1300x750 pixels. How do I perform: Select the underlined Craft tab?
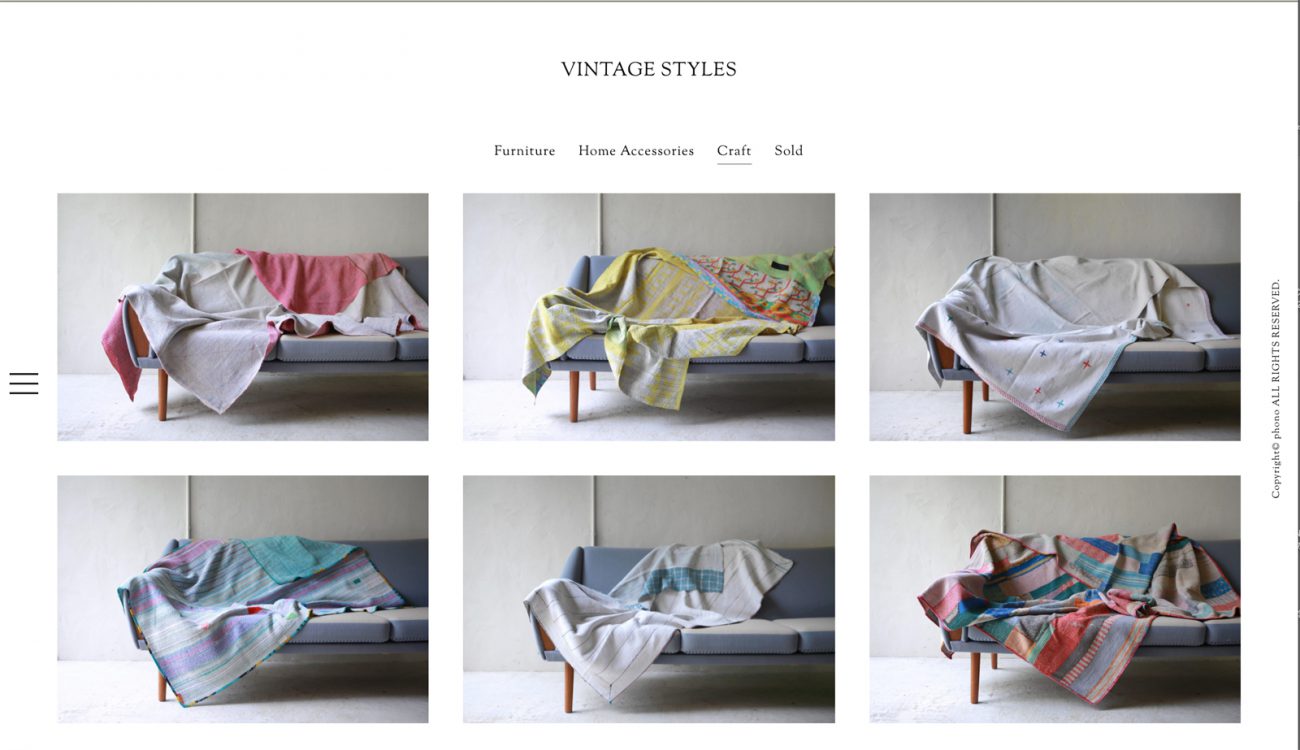(x=734, y=151)
